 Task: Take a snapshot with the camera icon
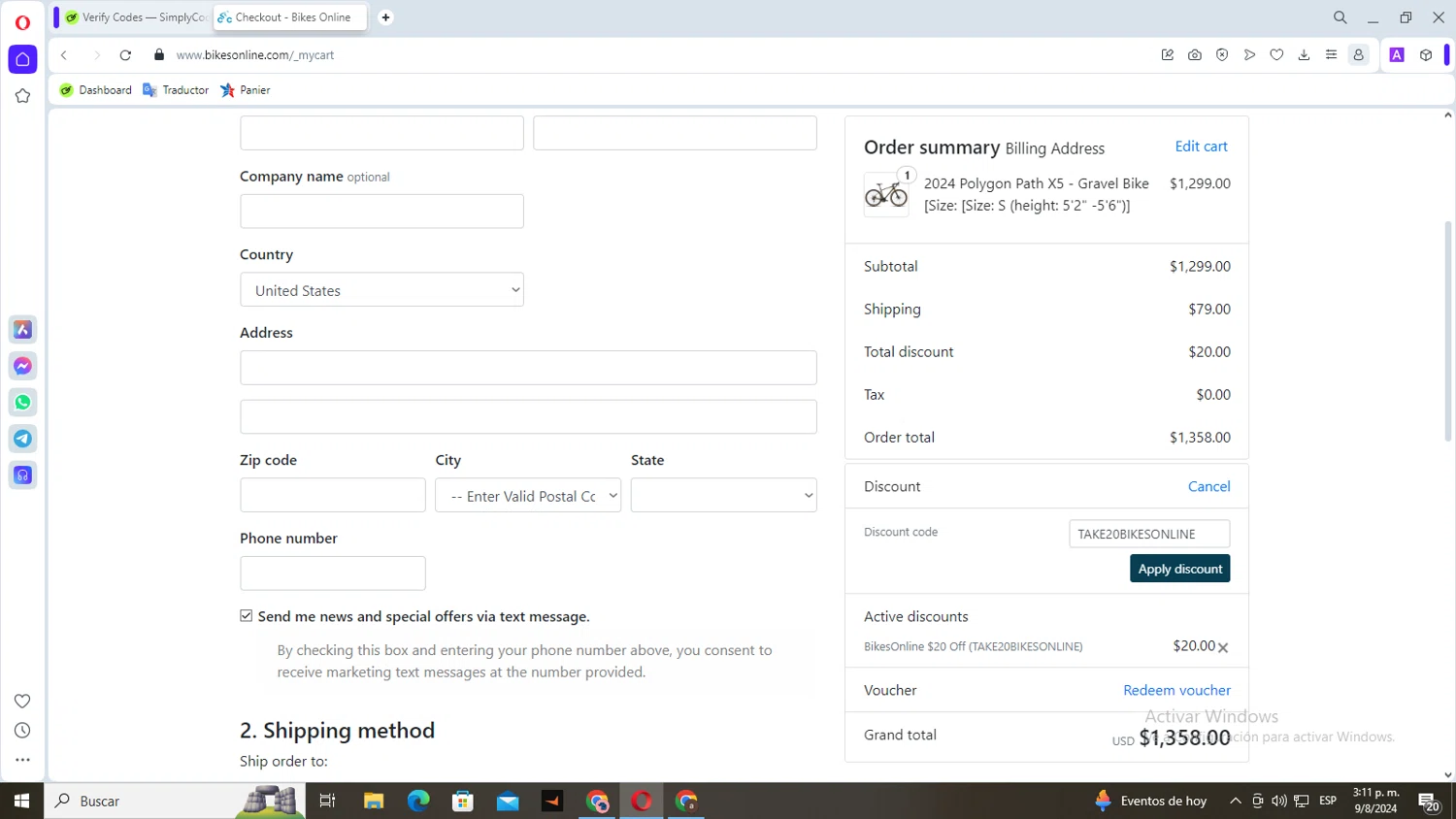pos(1195,55)
